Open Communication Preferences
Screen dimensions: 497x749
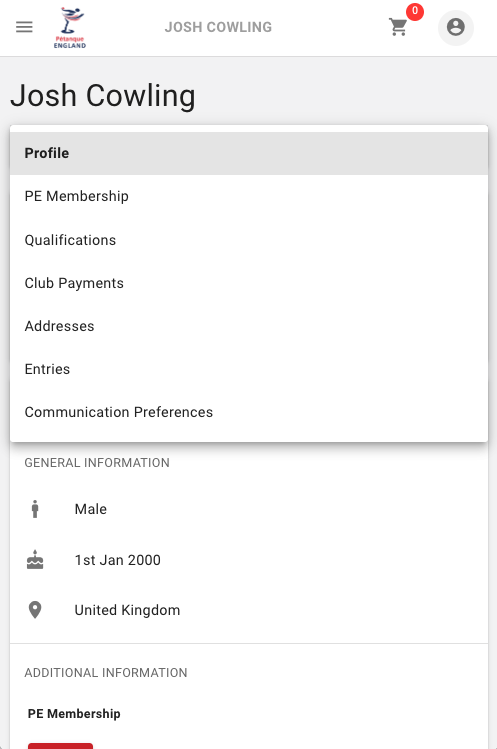249,412
